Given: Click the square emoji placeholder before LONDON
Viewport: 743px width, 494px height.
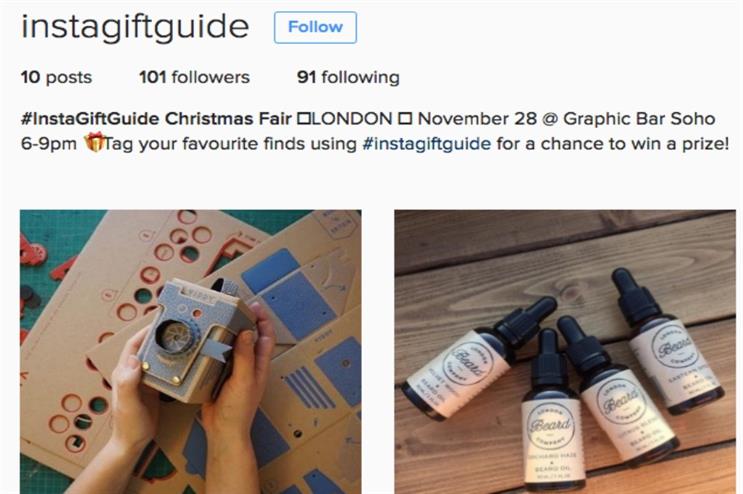Looking at the screenshot, I should (303, 118).
